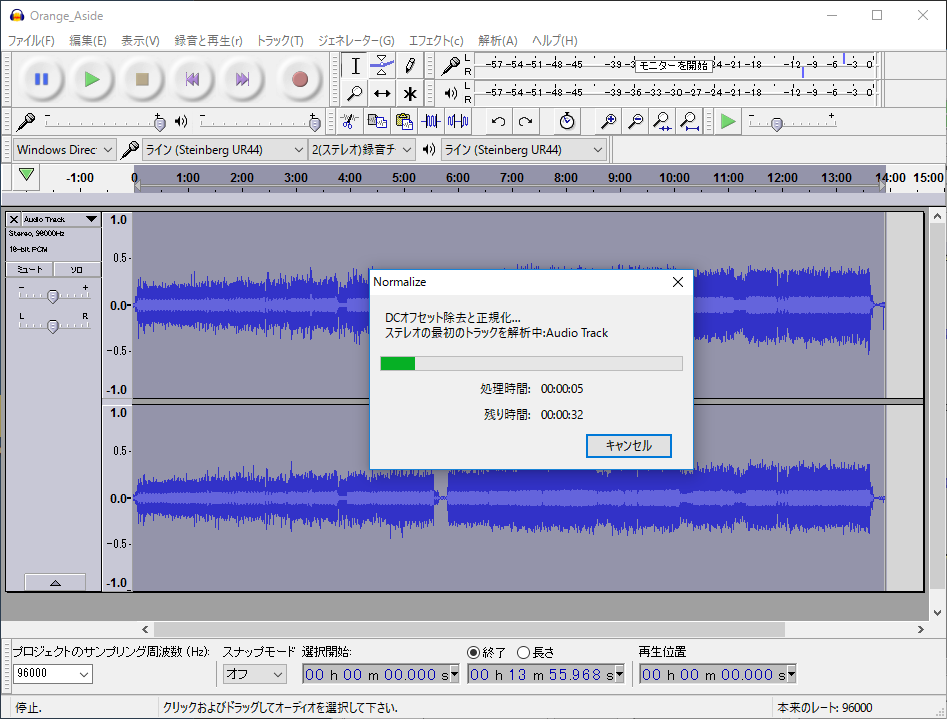This screenshot has height=719, width=947.
Task: Click Fit Selection zoom icon
Action: [x=663, y=121]
